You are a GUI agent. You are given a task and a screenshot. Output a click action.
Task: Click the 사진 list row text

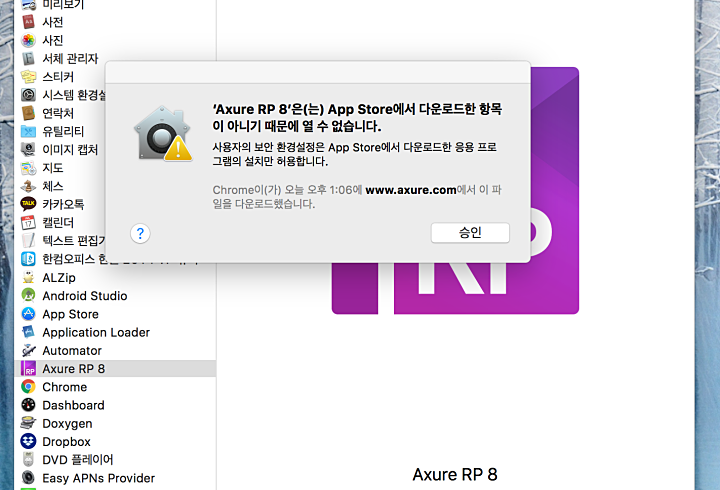coord(53,40)
